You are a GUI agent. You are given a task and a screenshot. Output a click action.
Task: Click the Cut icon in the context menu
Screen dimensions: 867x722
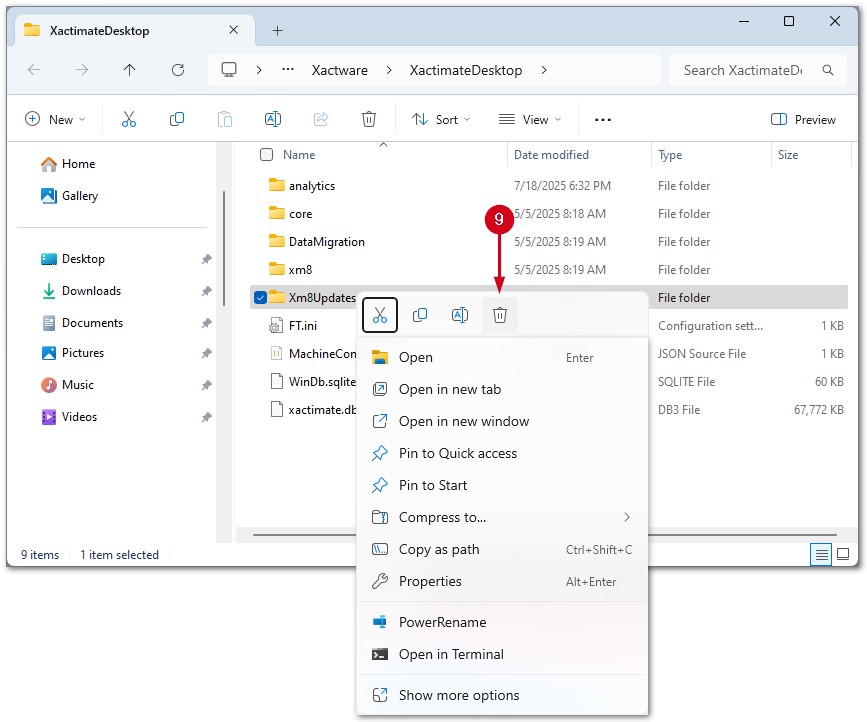point(380,315)
